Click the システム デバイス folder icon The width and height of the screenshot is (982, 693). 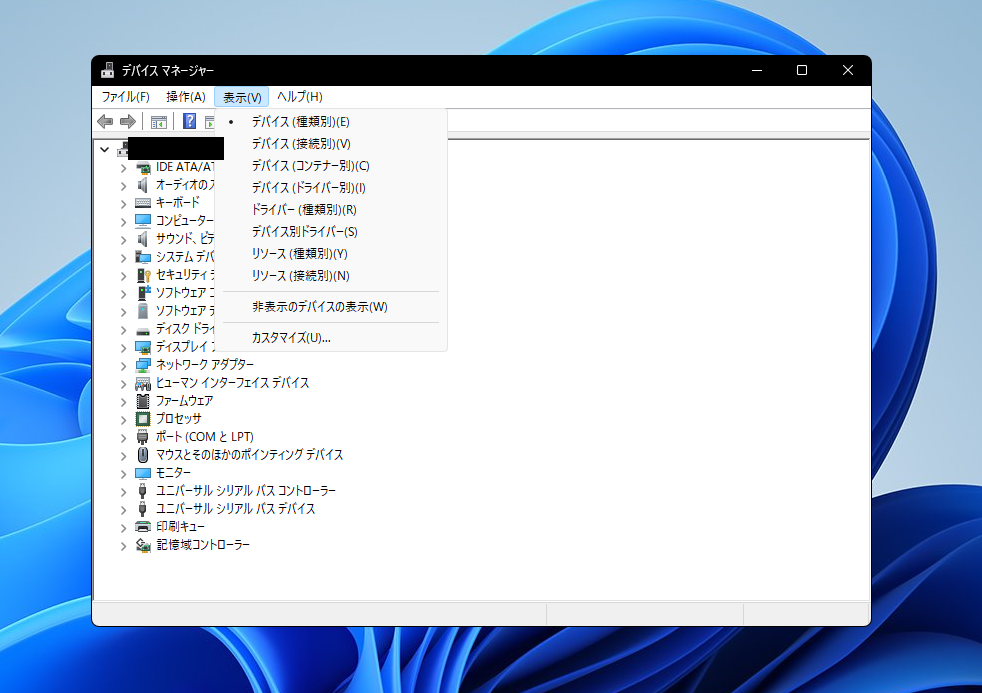pyautogui.click(x=143, y=257)
